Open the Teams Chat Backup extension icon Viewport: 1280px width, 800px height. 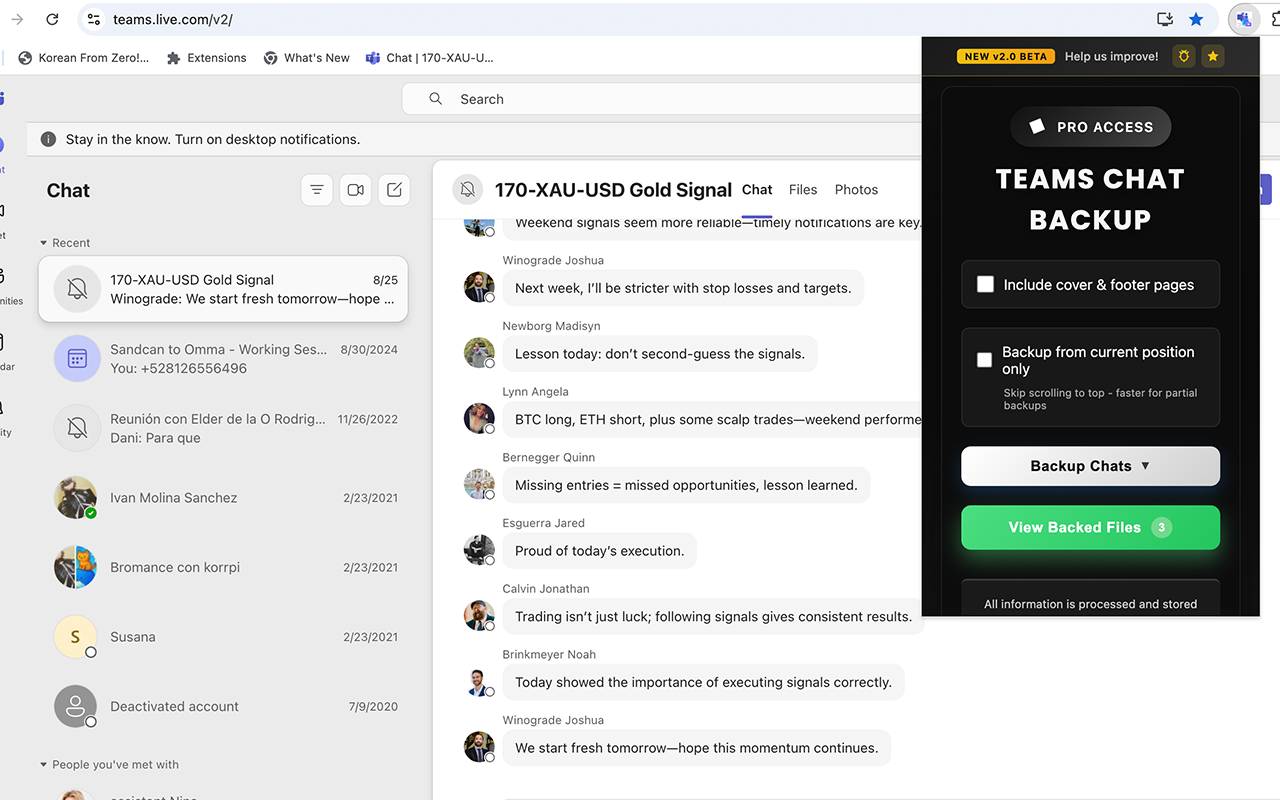click(x=1243, y=19)
